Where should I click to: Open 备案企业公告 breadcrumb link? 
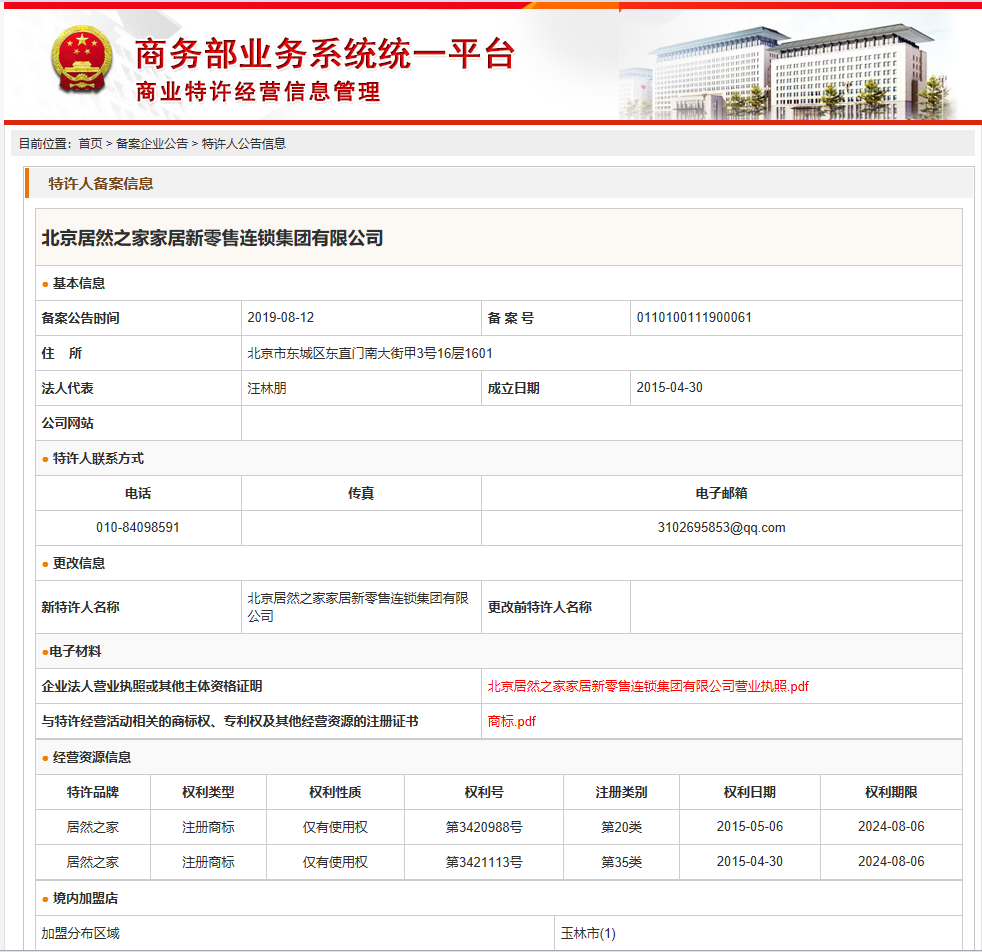pyautogui.click(x=152, y=144)
